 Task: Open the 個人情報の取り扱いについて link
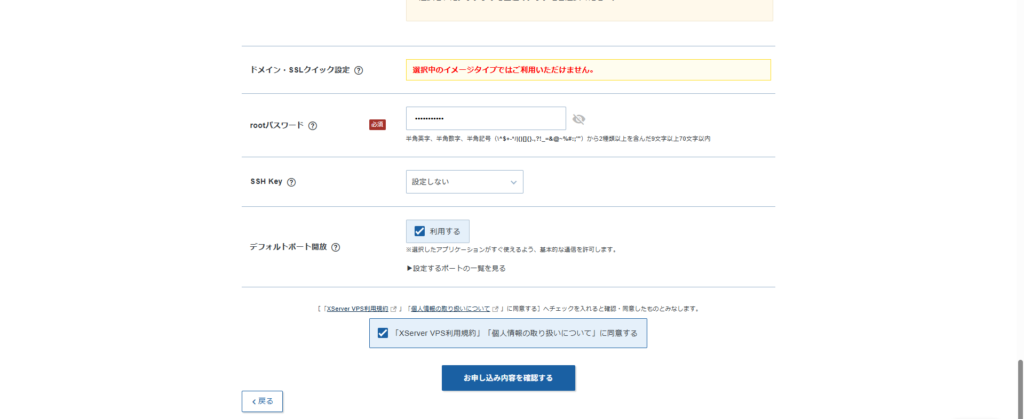[x=451, y=309]
